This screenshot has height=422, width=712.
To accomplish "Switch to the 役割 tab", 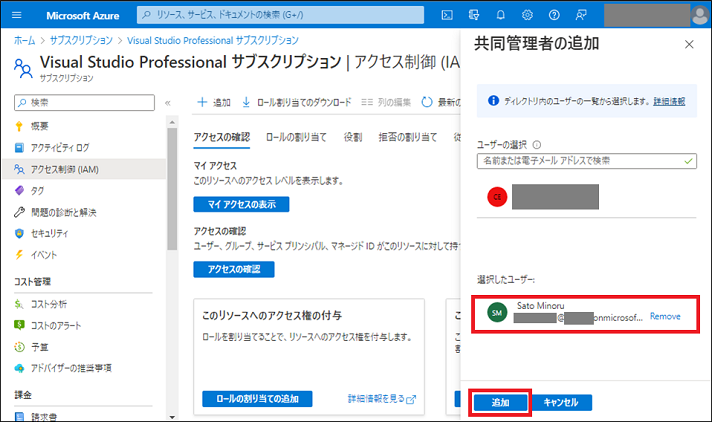I will pos(353,137).
